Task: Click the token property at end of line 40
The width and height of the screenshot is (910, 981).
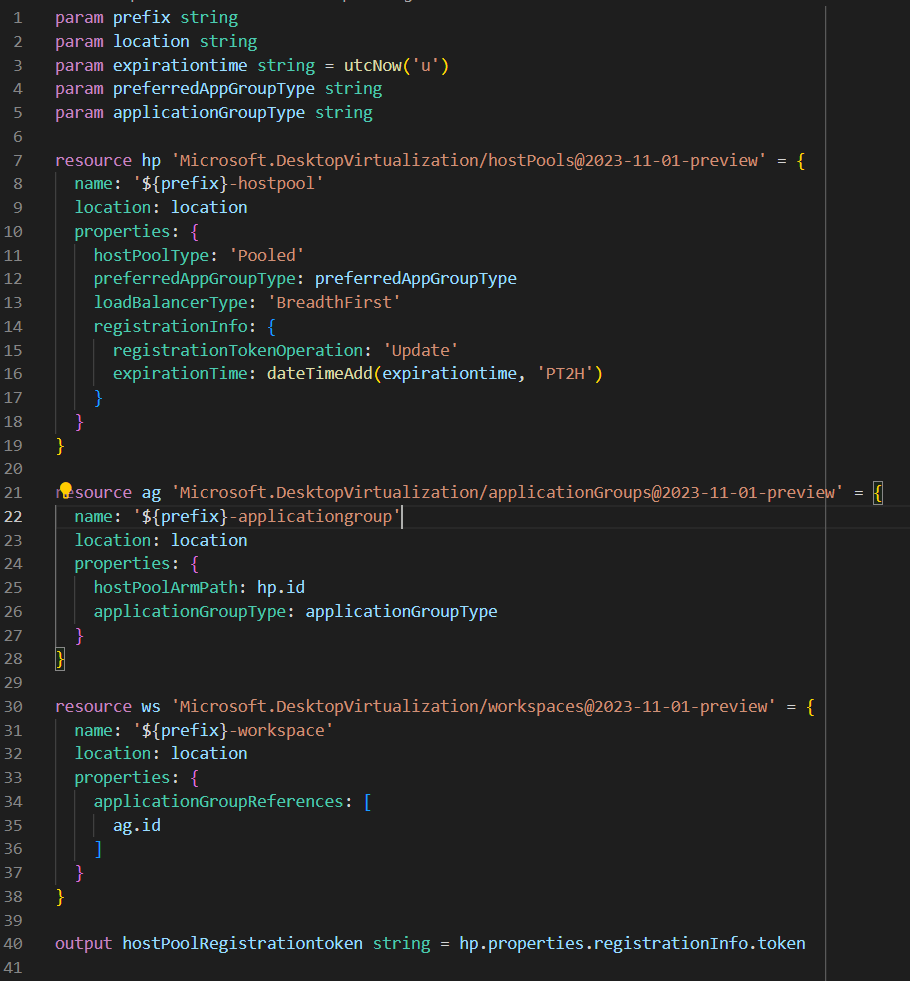Action: pos(782,943)
